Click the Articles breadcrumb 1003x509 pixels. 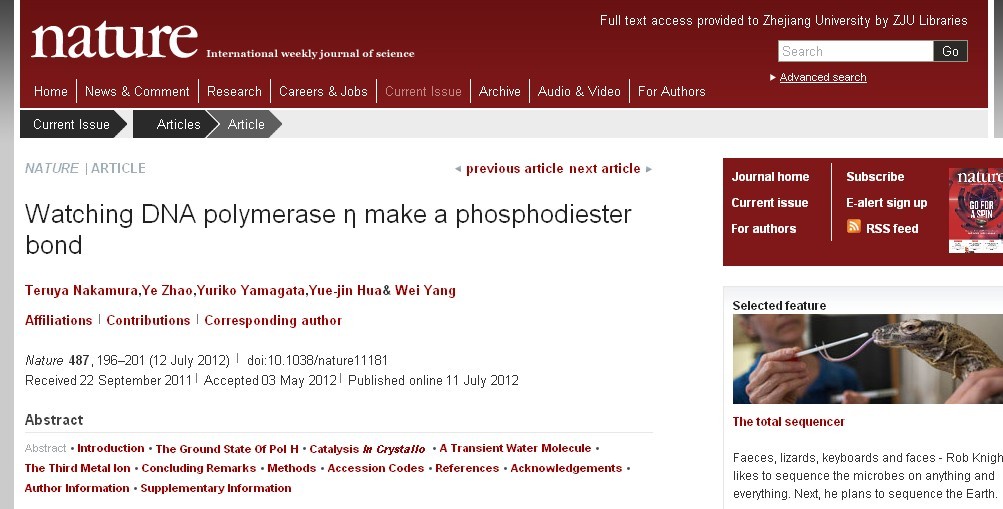(x=178, y=124)
